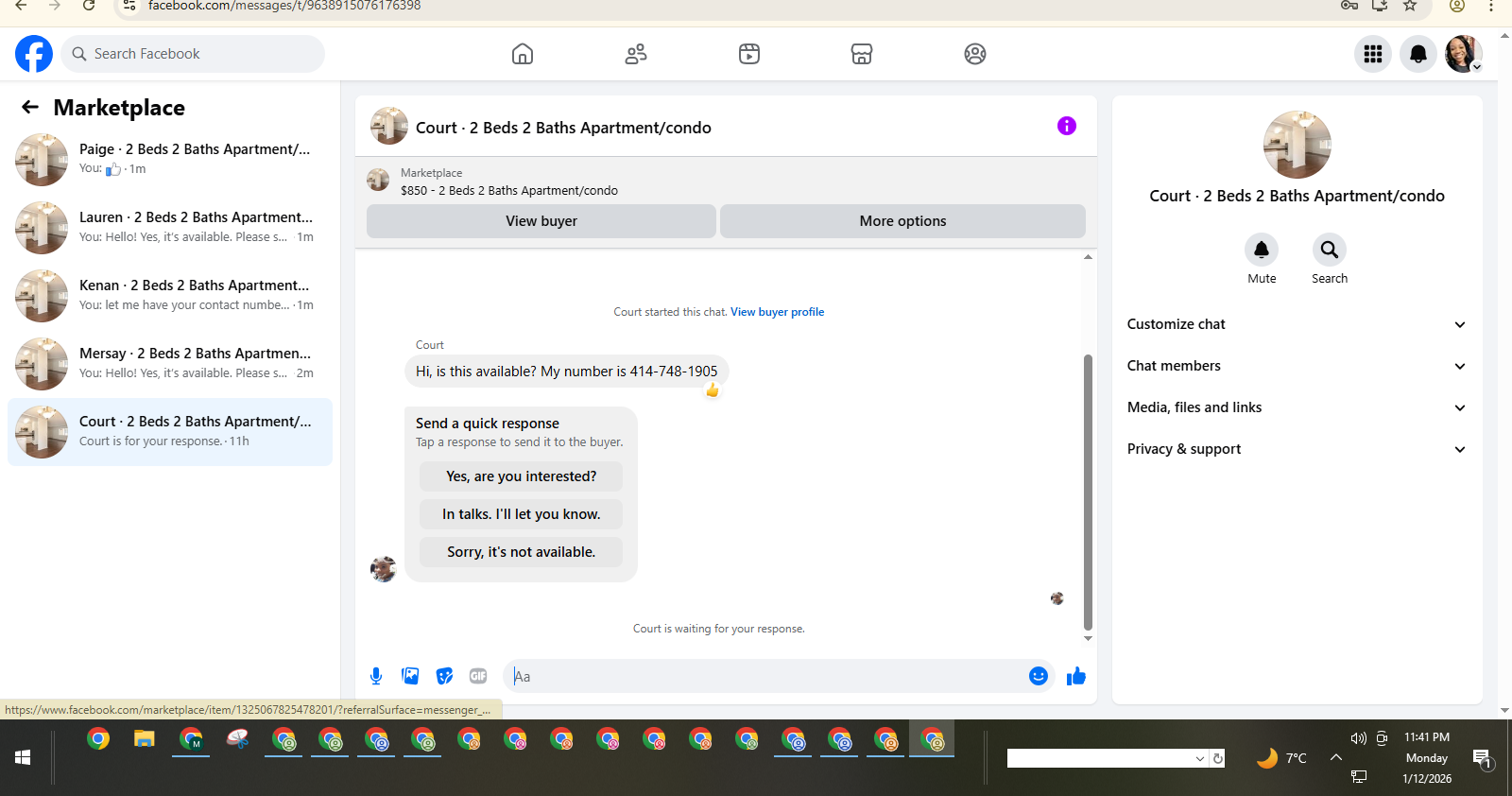Open conversation information purple icon
The image size is (1512, 796).
coord(1067,126)
